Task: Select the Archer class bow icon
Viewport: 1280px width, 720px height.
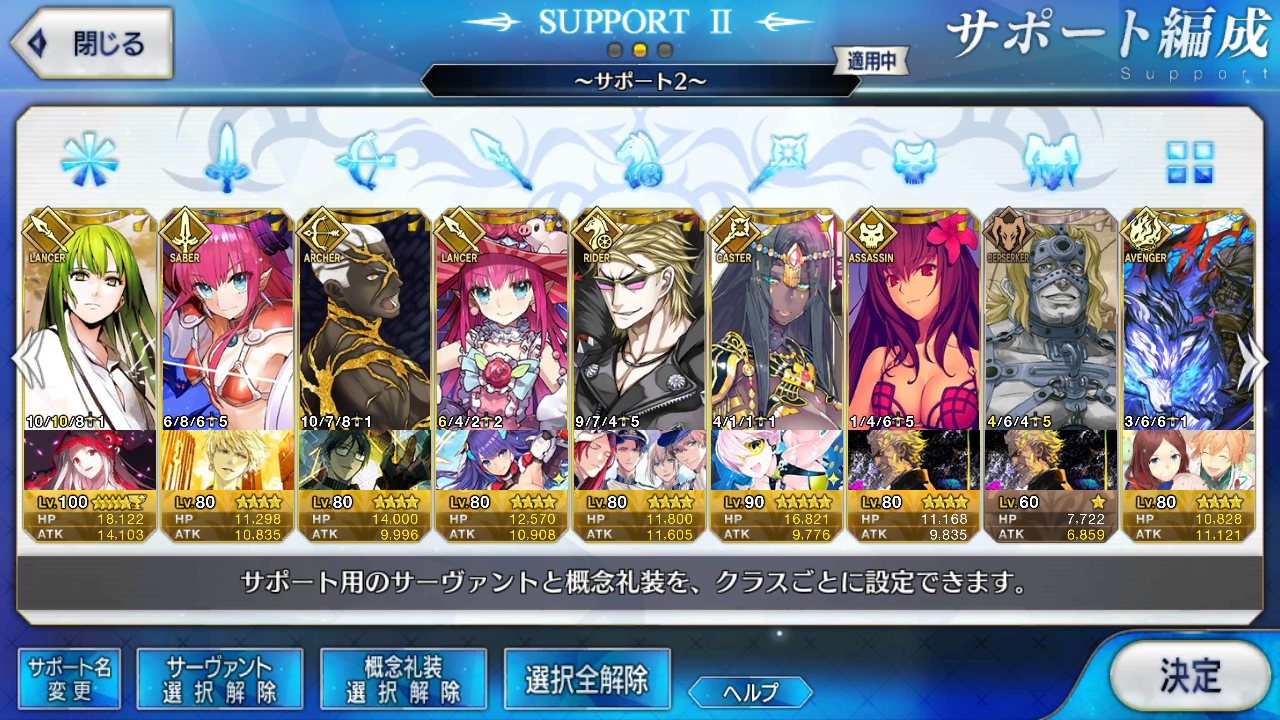Action: (364, 160)
